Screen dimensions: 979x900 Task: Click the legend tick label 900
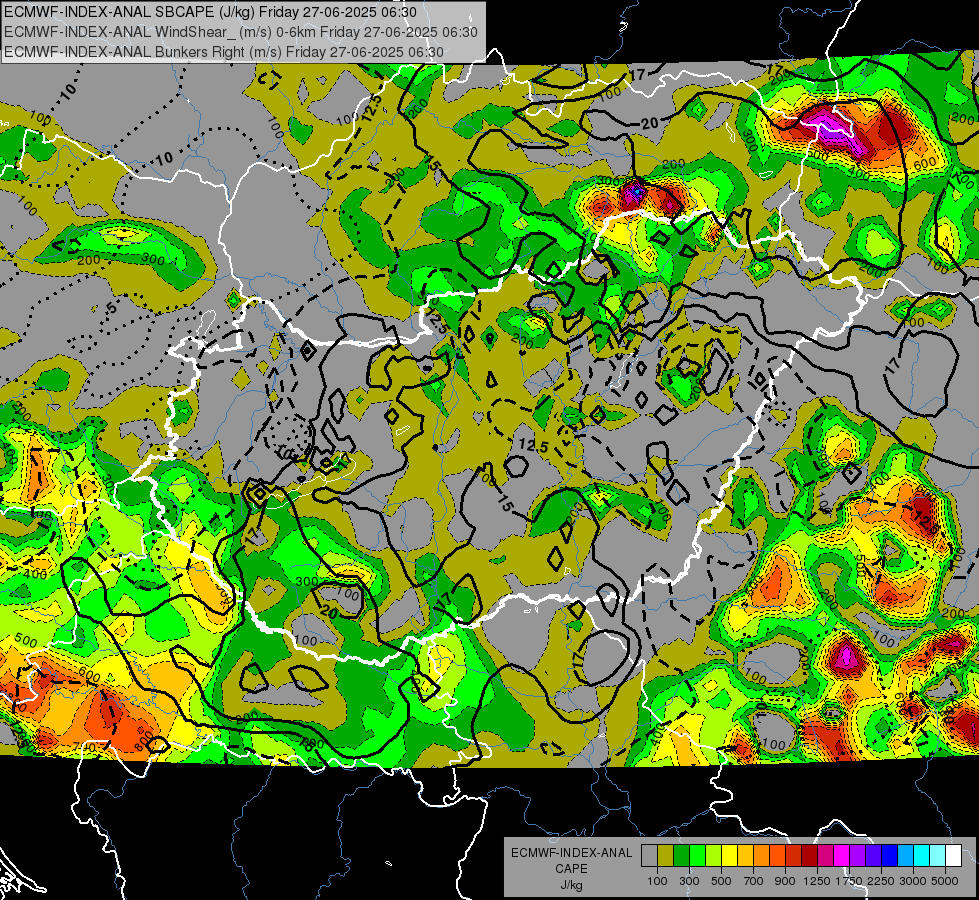click(x=785, y=881)
